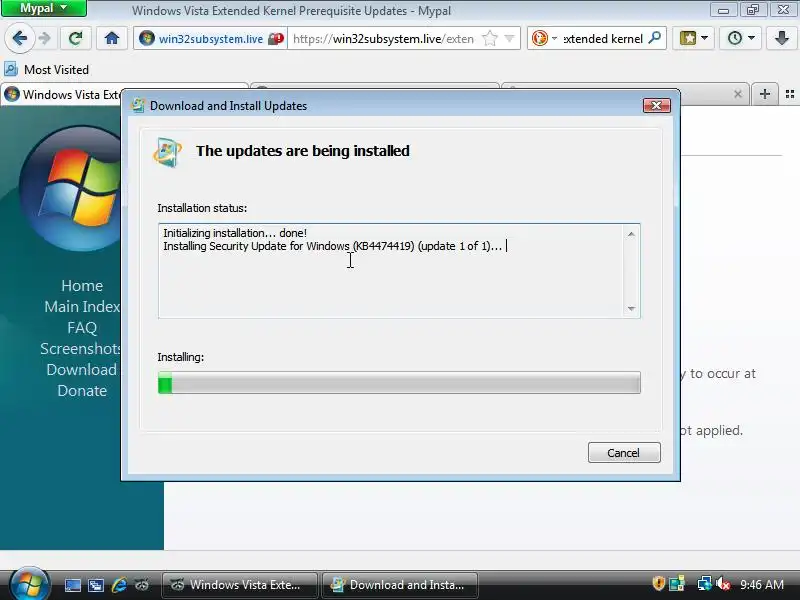800x600 pixels.
Task: Open the Mypal application menu button
Action: 44,8
